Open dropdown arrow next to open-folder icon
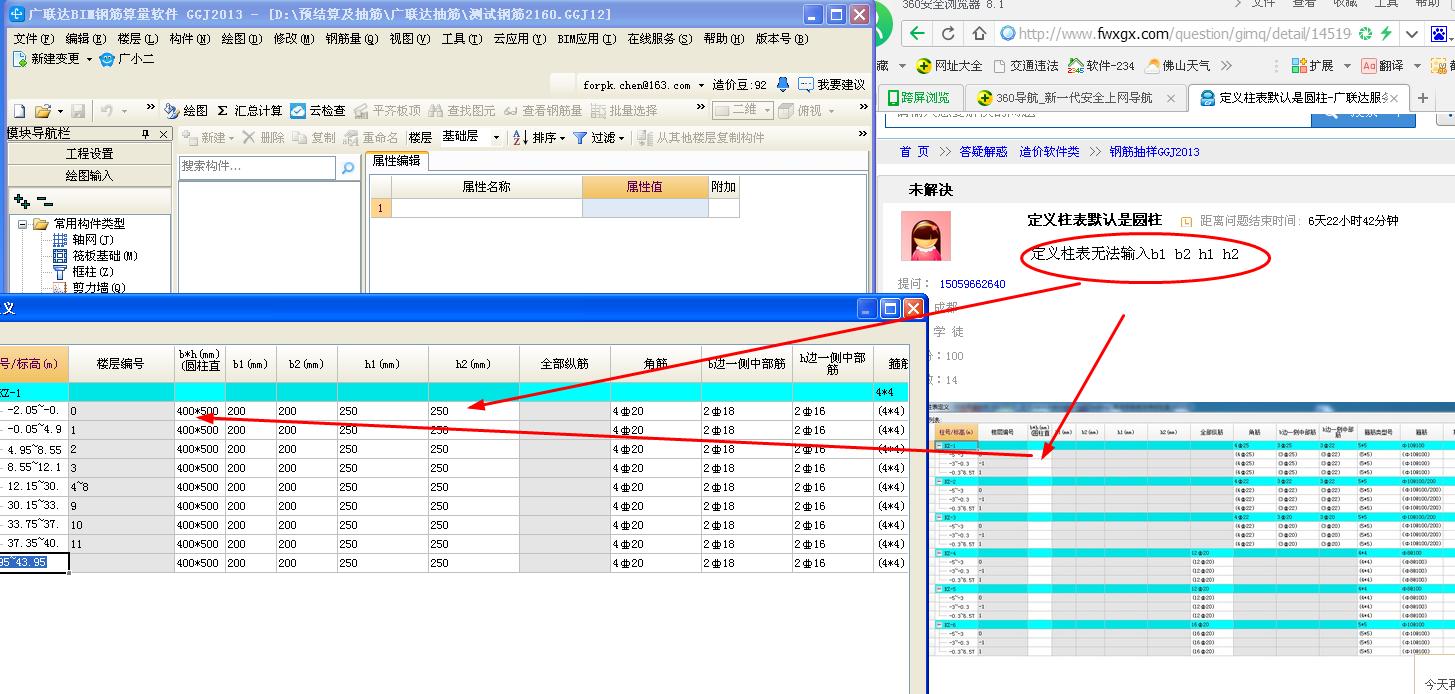The image size is (1455, 694). 59,111
